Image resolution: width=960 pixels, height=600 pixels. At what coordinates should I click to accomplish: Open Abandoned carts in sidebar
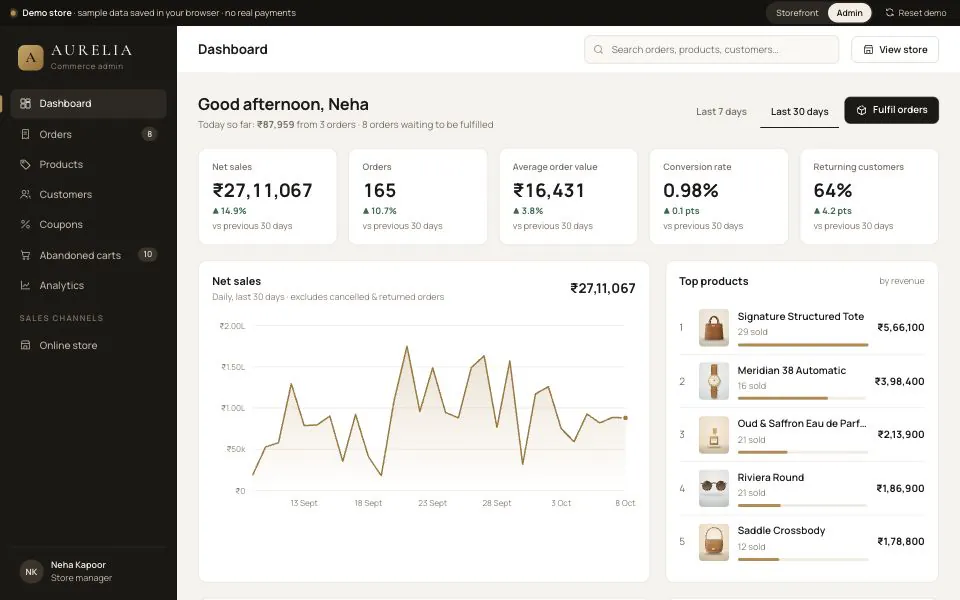88,255
